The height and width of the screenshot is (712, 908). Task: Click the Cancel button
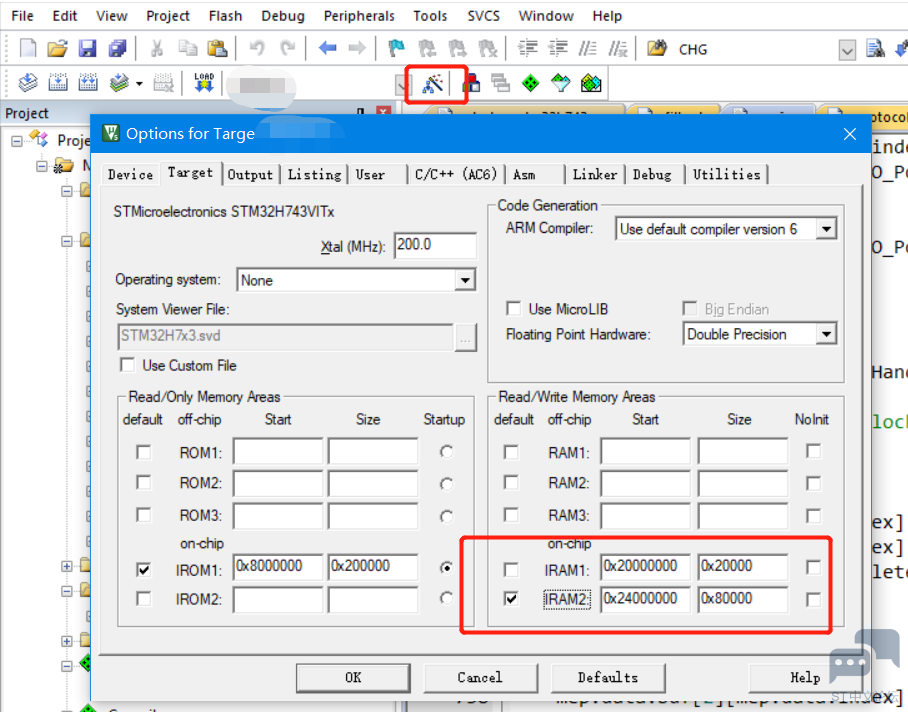click(480, 678)
